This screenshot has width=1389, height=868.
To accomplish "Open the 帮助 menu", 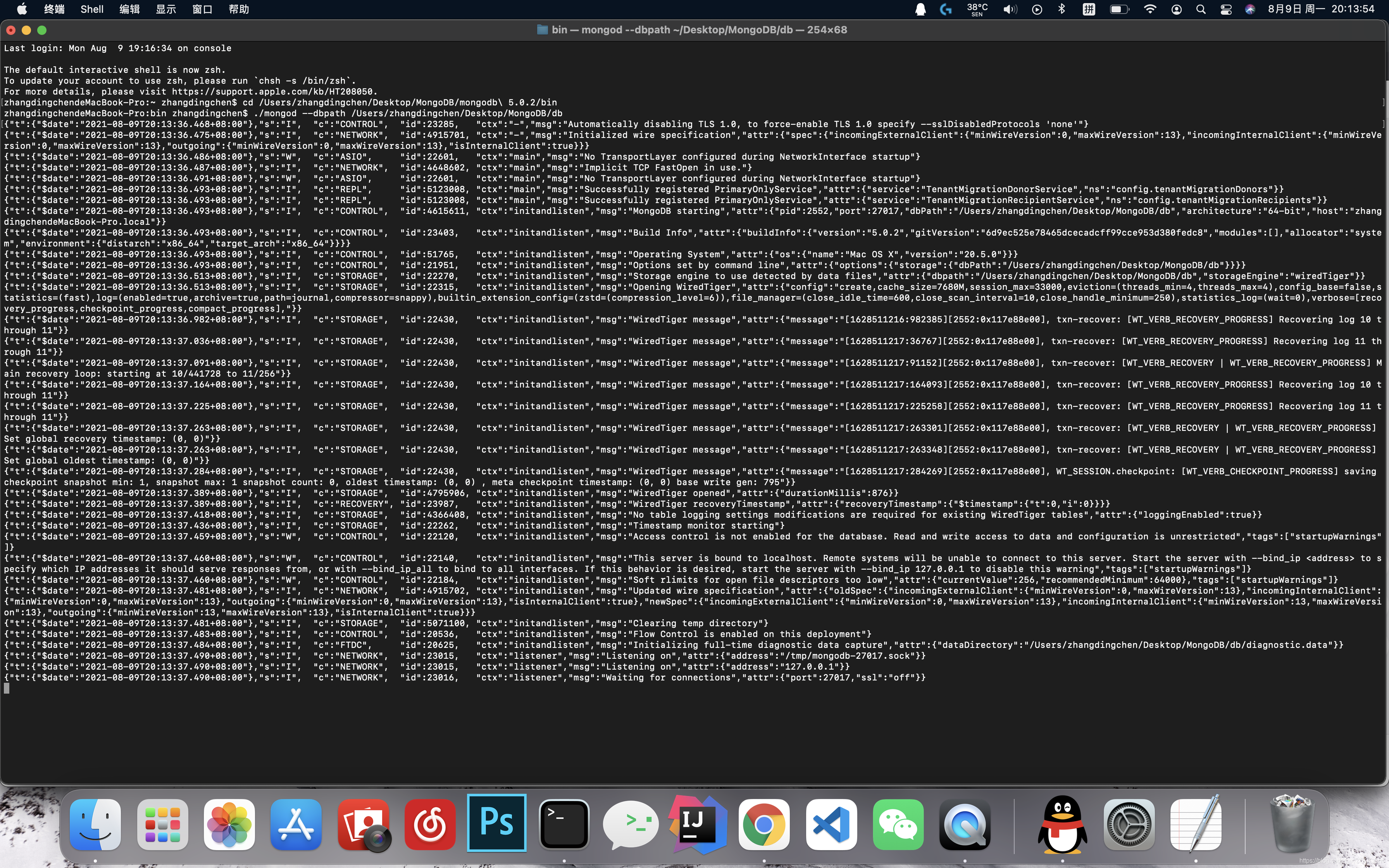I will pos(239,9).
